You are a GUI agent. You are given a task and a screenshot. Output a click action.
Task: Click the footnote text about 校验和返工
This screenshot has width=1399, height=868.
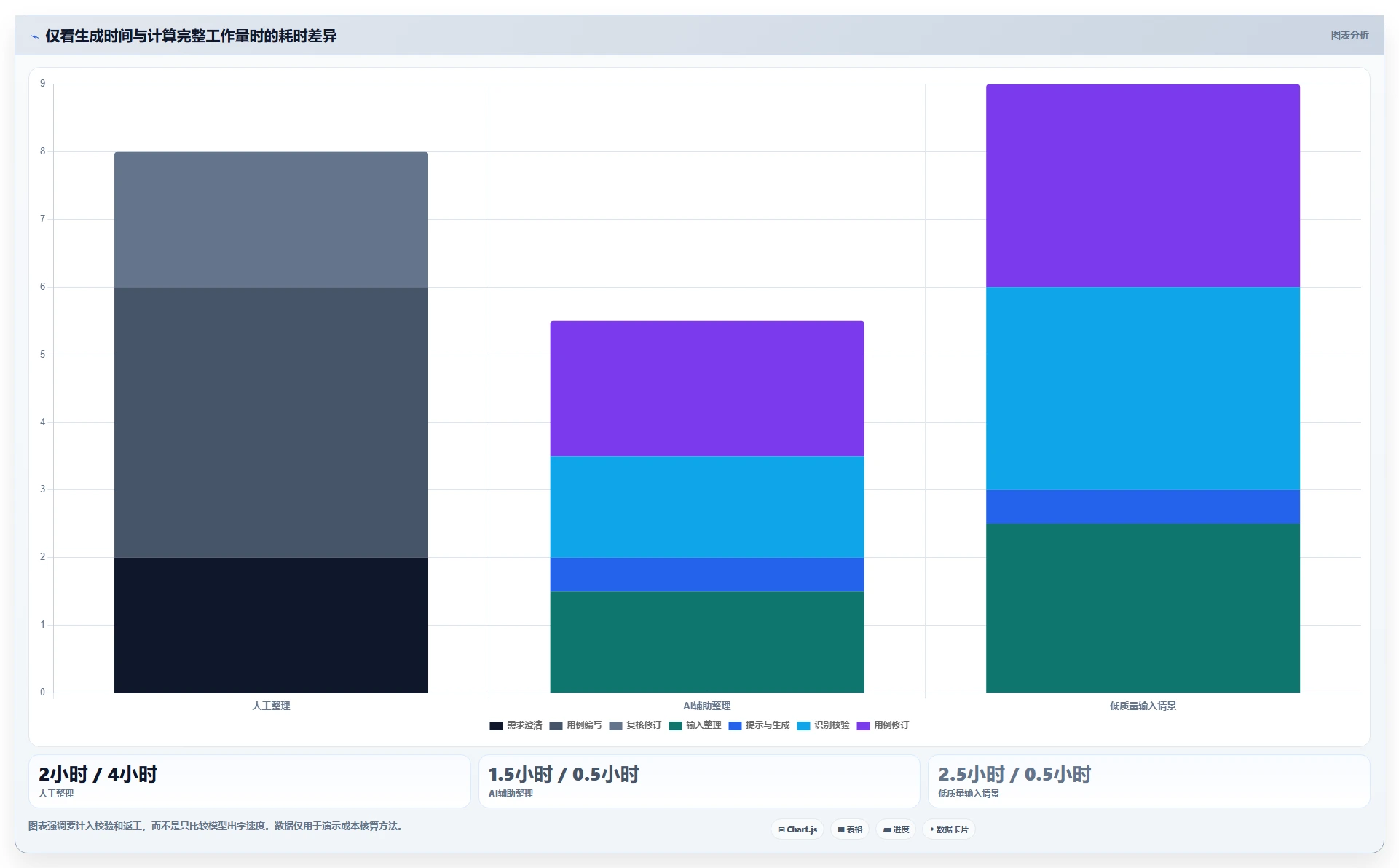click(x=216, y=826)
